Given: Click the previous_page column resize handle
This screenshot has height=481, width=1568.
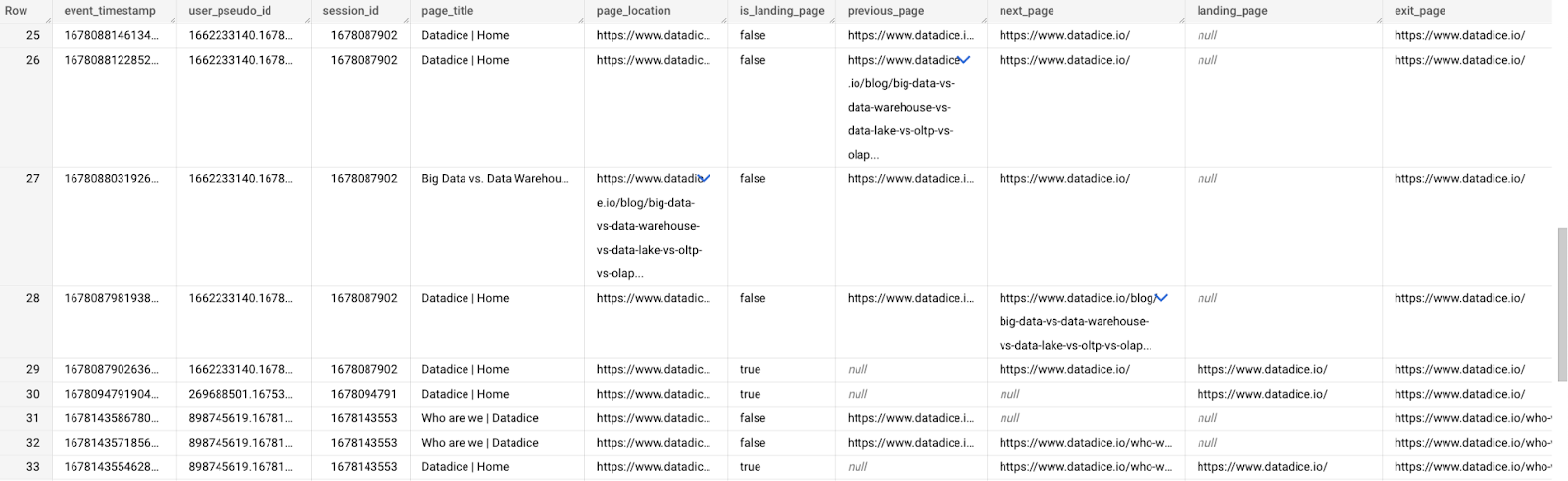Looking at the screenshot, I should pos(983,20).
